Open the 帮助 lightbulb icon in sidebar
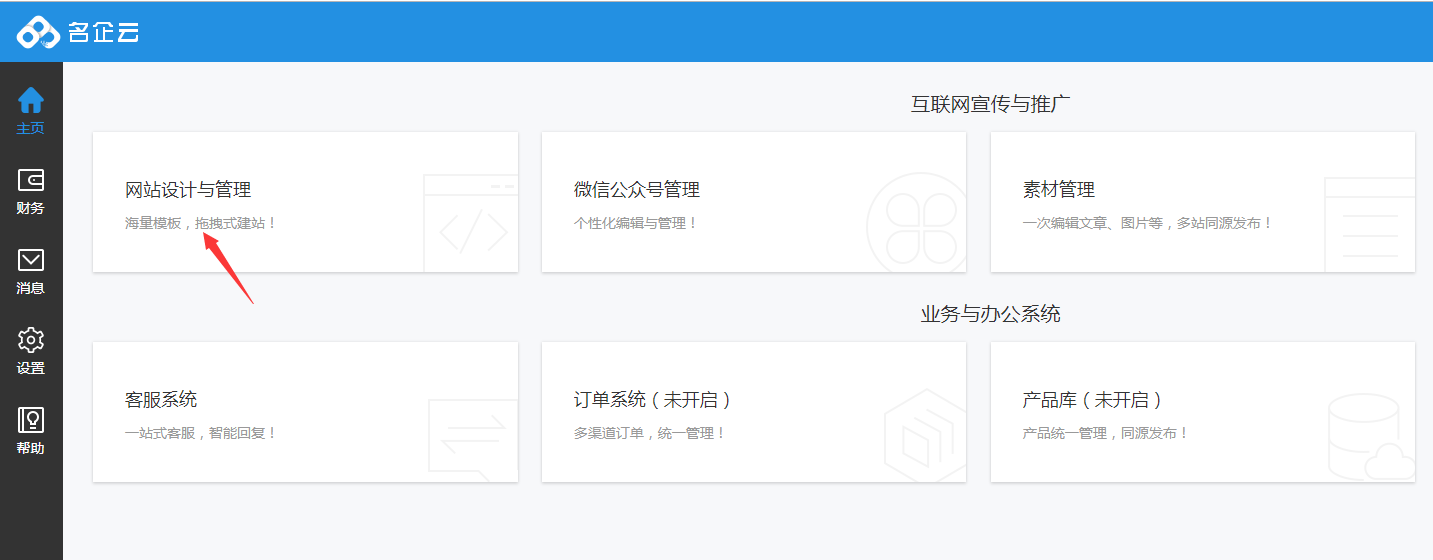The height and width of the screenshot is (560, 1433). coord(31,420)
